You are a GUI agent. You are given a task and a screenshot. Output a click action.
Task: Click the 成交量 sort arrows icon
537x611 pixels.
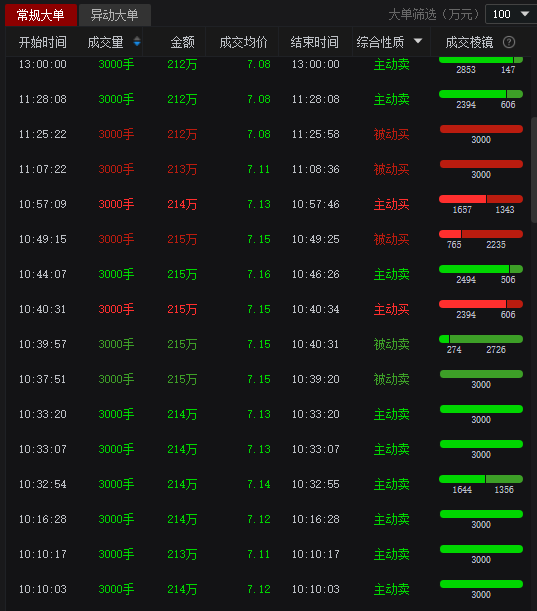pyautogui.click(x=137, y=41)
